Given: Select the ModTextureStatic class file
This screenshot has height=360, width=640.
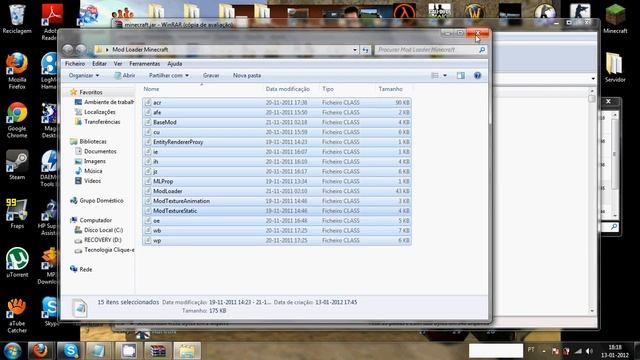Looking at the screenshot, I should coord(277,211).
